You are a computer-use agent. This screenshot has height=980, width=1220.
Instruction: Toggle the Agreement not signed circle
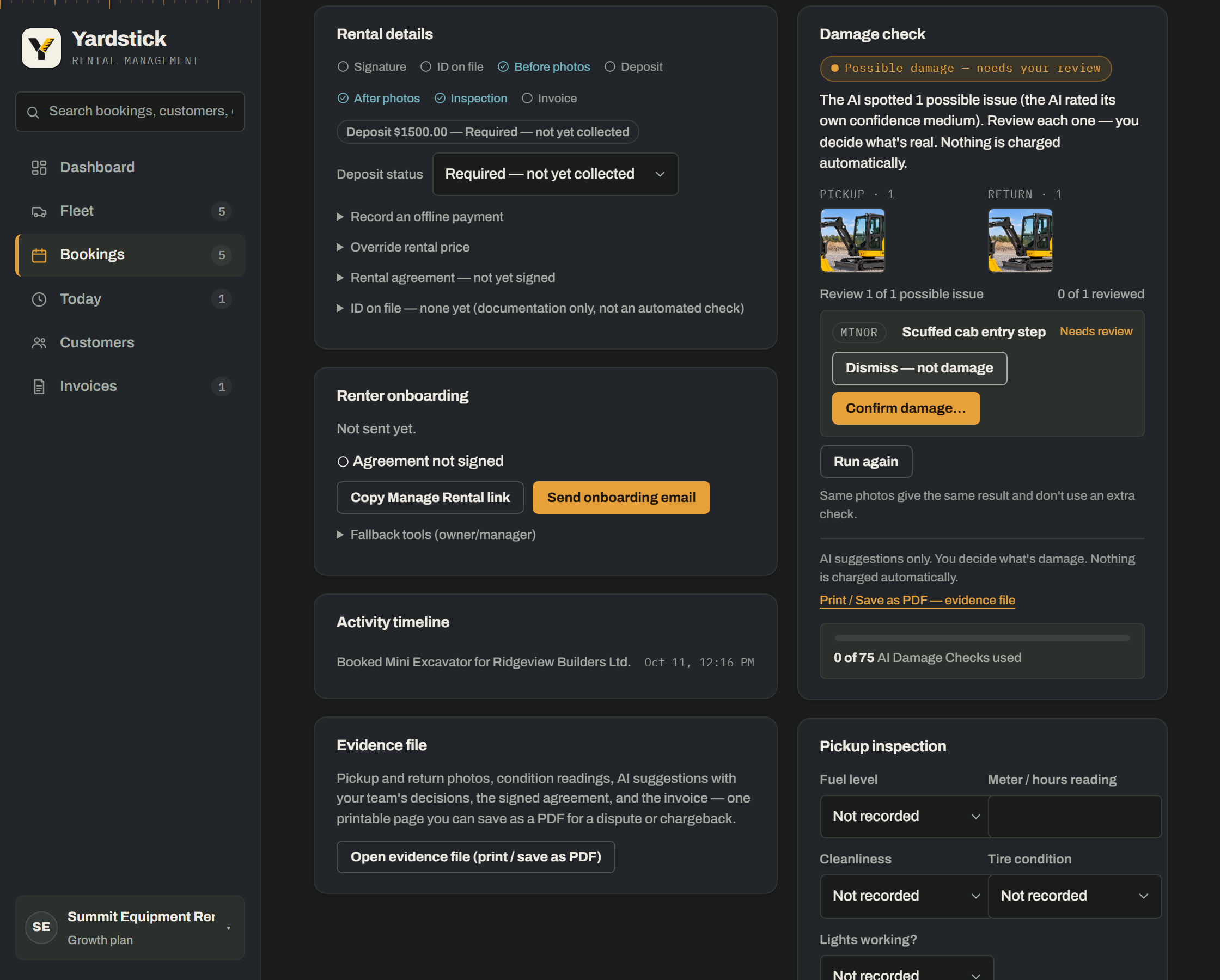pyautogui.click(x=343, y=462)
